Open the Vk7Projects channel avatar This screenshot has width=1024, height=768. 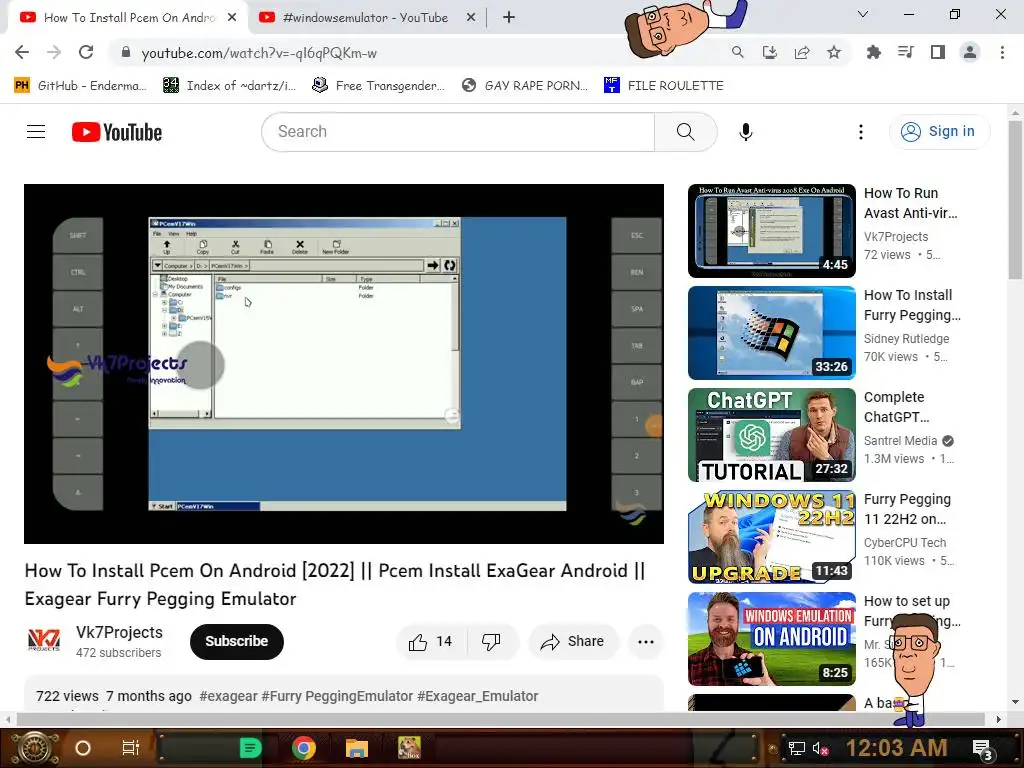coord(44,641)
